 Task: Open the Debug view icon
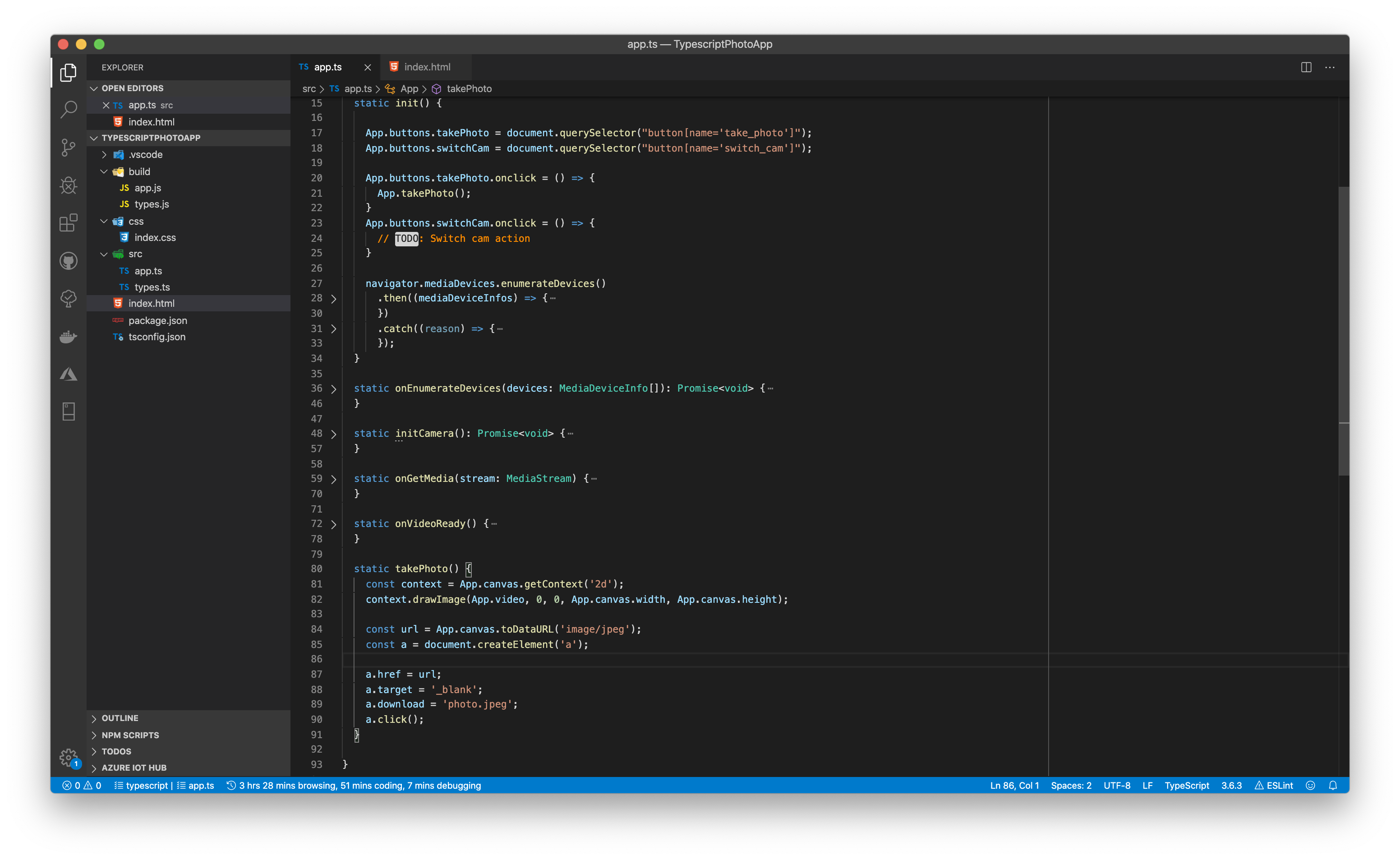[x=68, y=185]
